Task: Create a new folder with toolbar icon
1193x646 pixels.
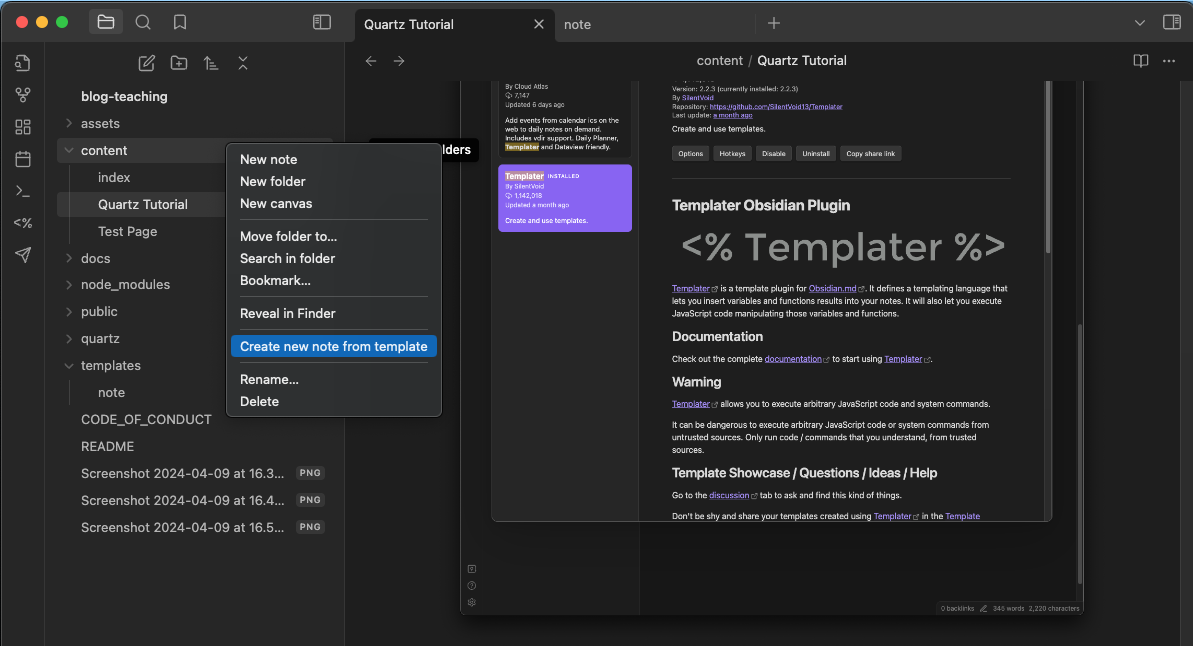Action: [179, 63]
